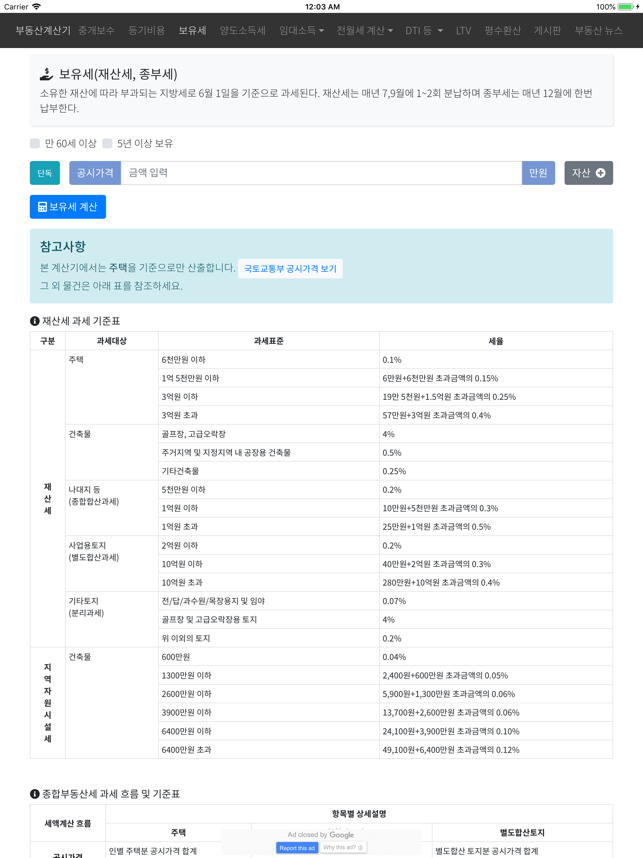The height and width of the screenshot is (858, 643).
Task: Click the 금액 입력 amount field
Action: pyautogui.click(x=320, y=173)
